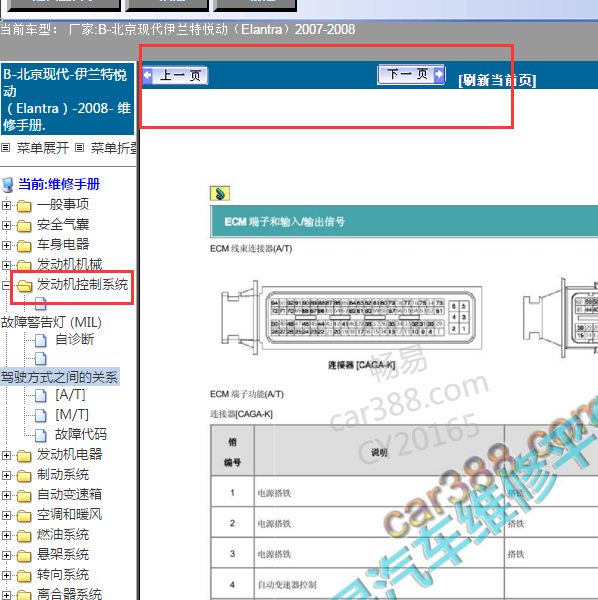Select the 发动机机械 tree label
Viewport: 598px width, 600px height.
tap(70, 264)
